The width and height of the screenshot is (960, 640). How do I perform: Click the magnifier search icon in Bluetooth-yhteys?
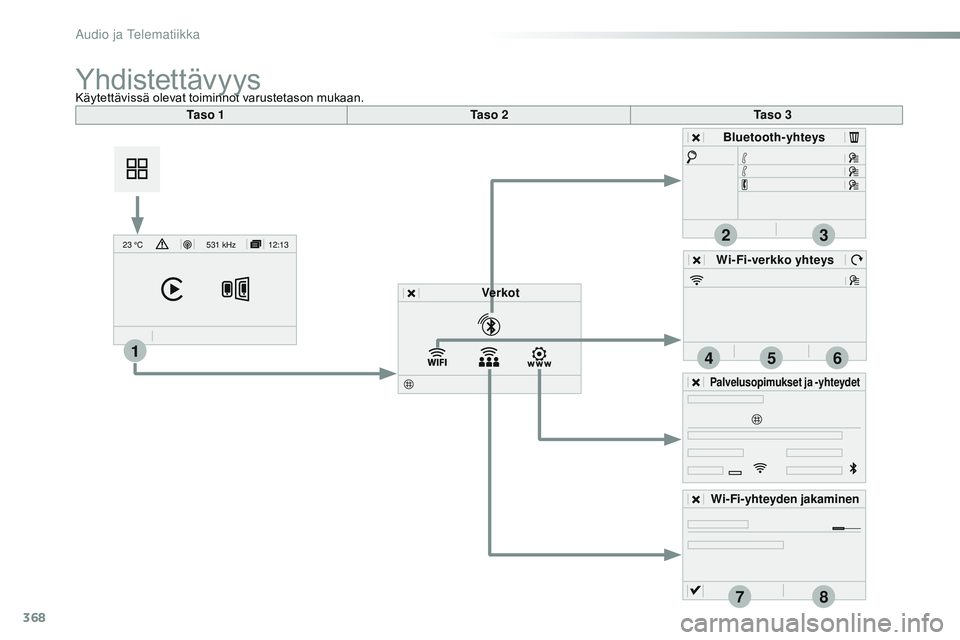point(692,157)
